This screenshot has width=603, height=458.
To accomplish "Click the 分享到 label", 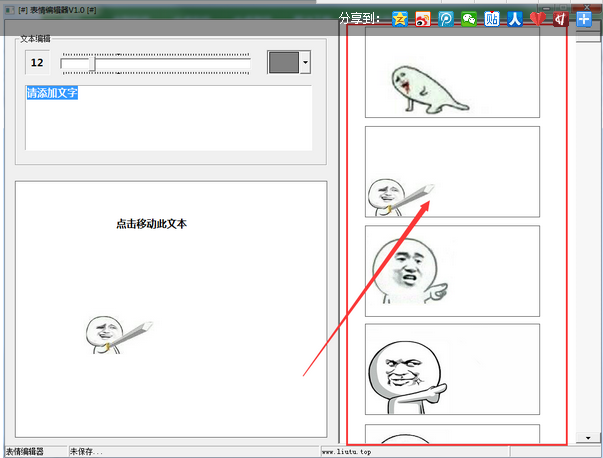I will tap(360, 18).
